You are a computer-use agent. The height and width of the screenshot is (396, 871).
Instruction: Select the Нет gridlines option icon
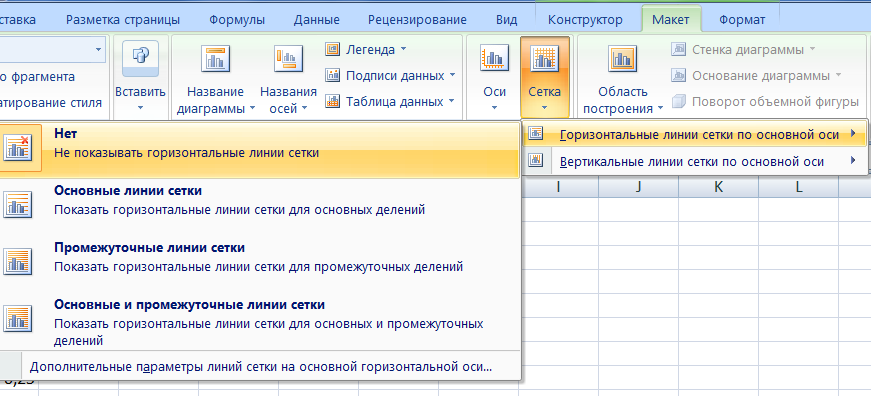click(x=18, y=148)
